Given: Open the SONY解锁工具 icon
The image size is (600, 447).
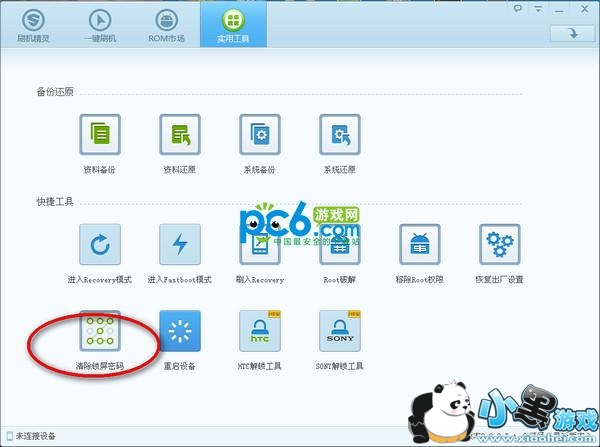Looking at the screenshot, I should [340, 331].
